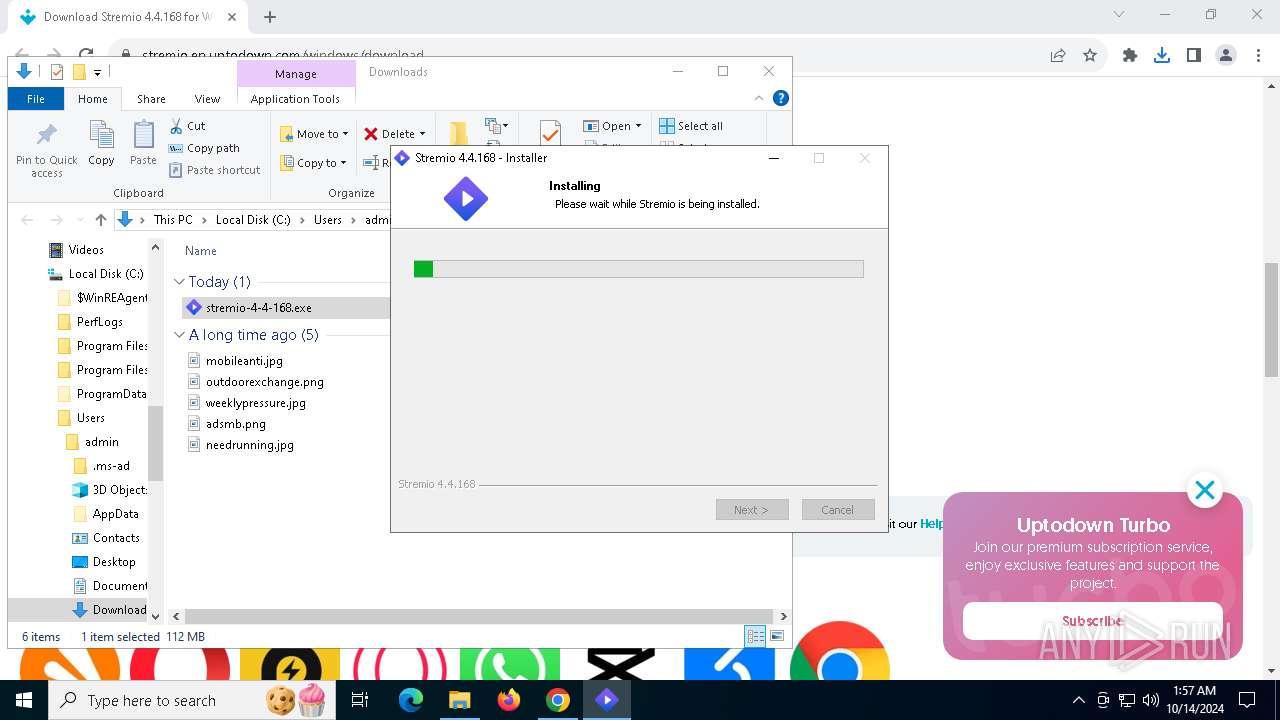Click the Name column header
Image resolution: width=1280 pixels, height=720 pixels.
tap(201, 251)
